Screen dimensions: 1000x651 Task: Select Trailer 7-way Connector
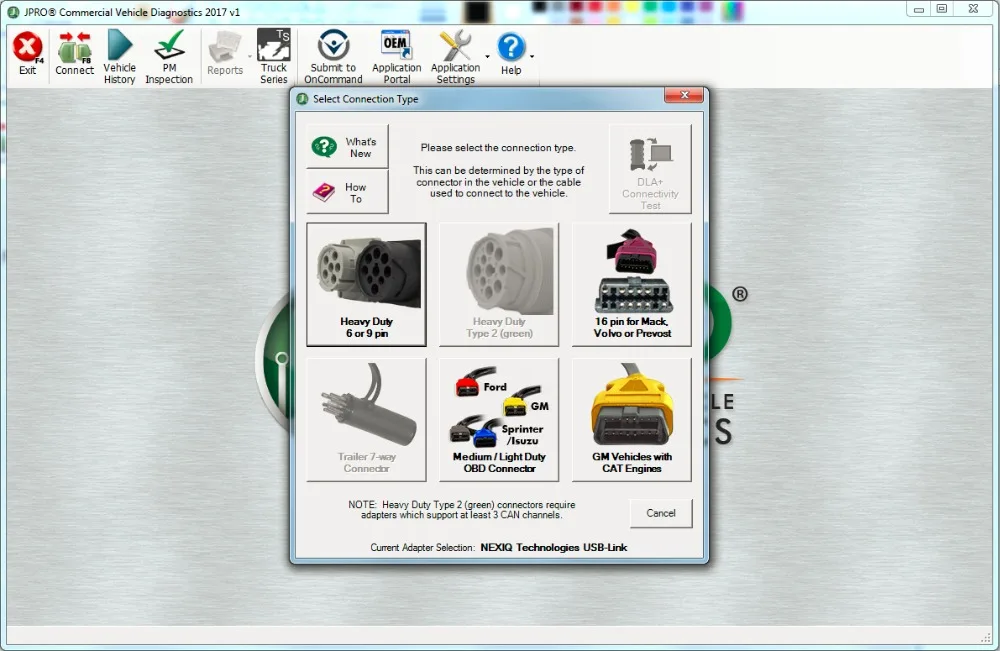pyautogui.click(x=366, y=420)
